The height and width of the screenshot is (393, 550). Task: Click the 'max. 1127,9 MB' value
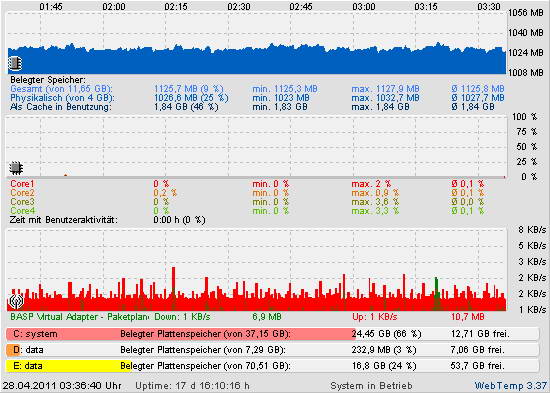[x=385, y=89]
